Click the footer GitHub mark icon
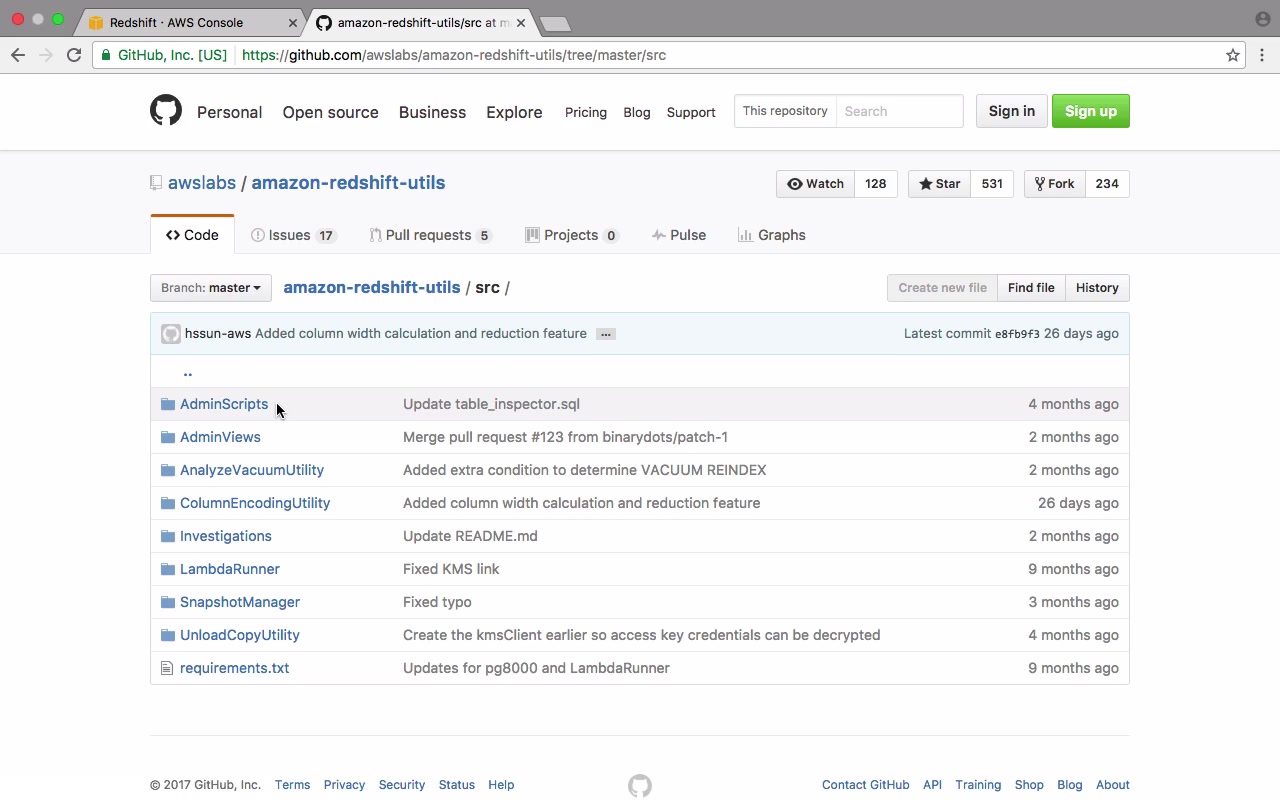The image size is (1280, 800). 640,786
